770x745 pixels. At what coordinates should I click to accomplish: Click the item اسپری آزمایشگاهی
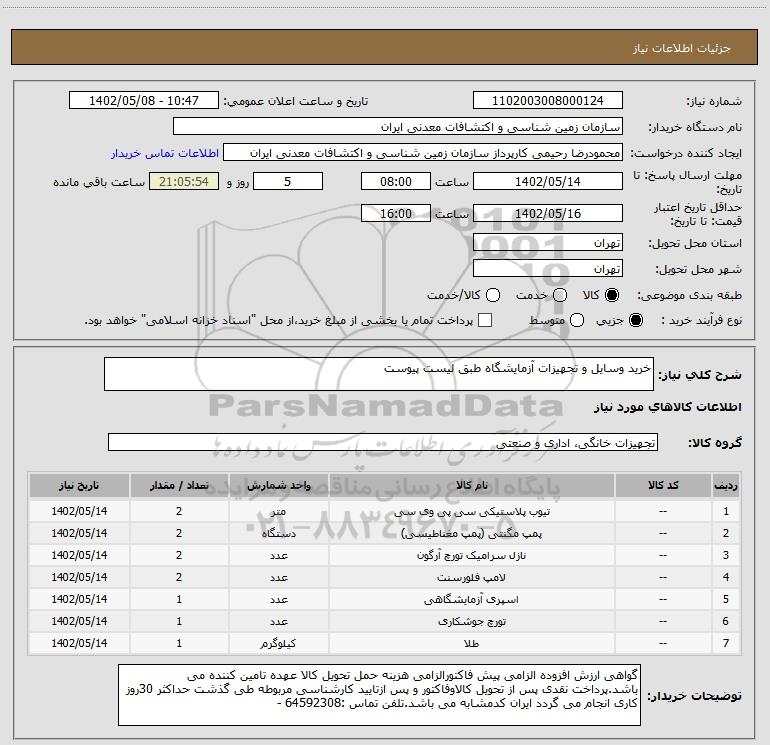[x=471, y=600]
